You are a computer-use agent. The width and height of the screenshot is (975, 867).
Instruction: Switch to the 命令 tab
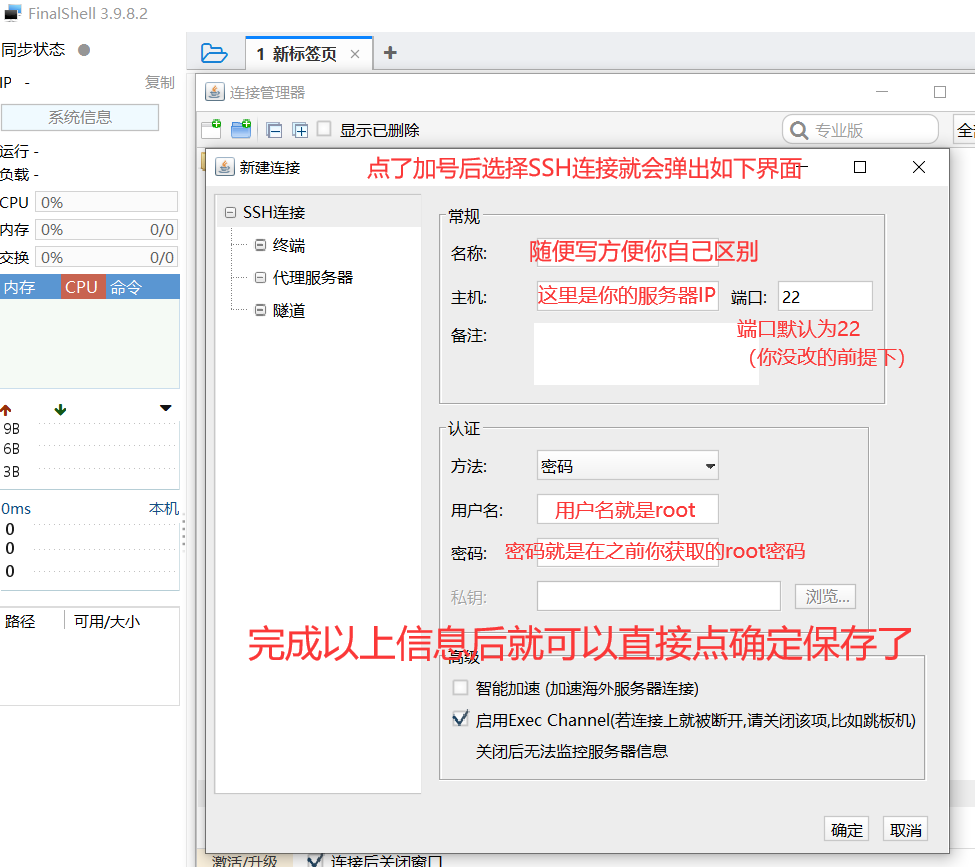tap(126, 287)
